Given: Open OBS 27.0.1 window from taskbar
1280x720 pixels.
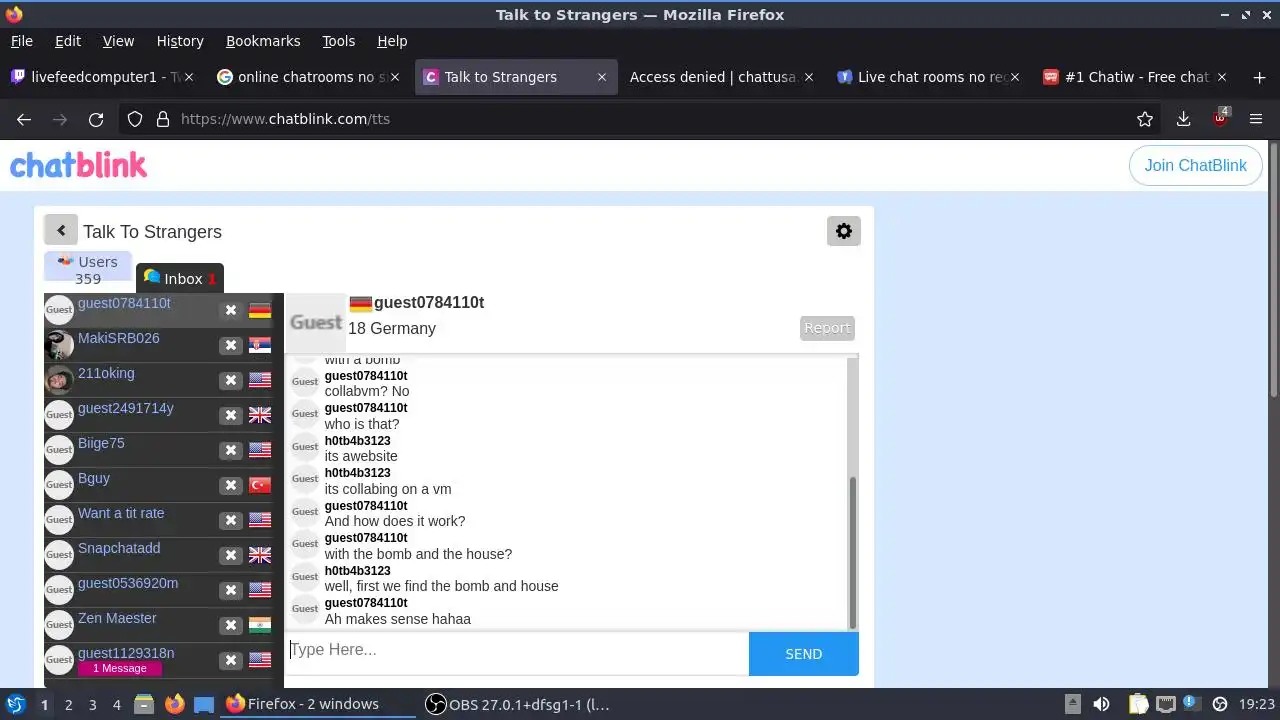Looking at the screenshot, I should click(x=518, y=704).
